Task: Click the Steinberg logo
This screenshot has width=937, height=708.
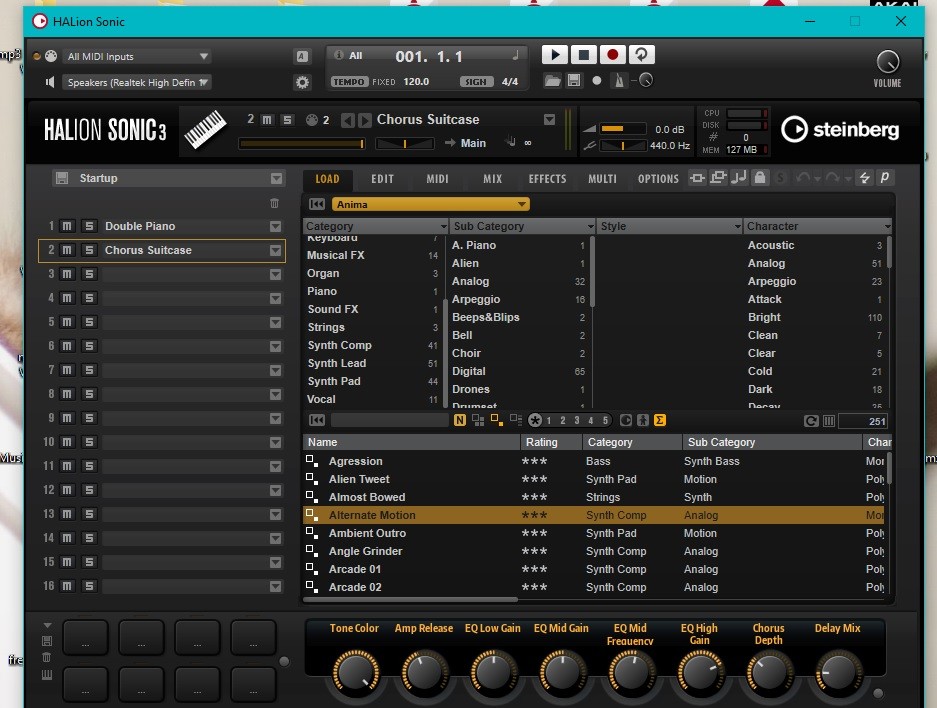Action: [840, 129]
